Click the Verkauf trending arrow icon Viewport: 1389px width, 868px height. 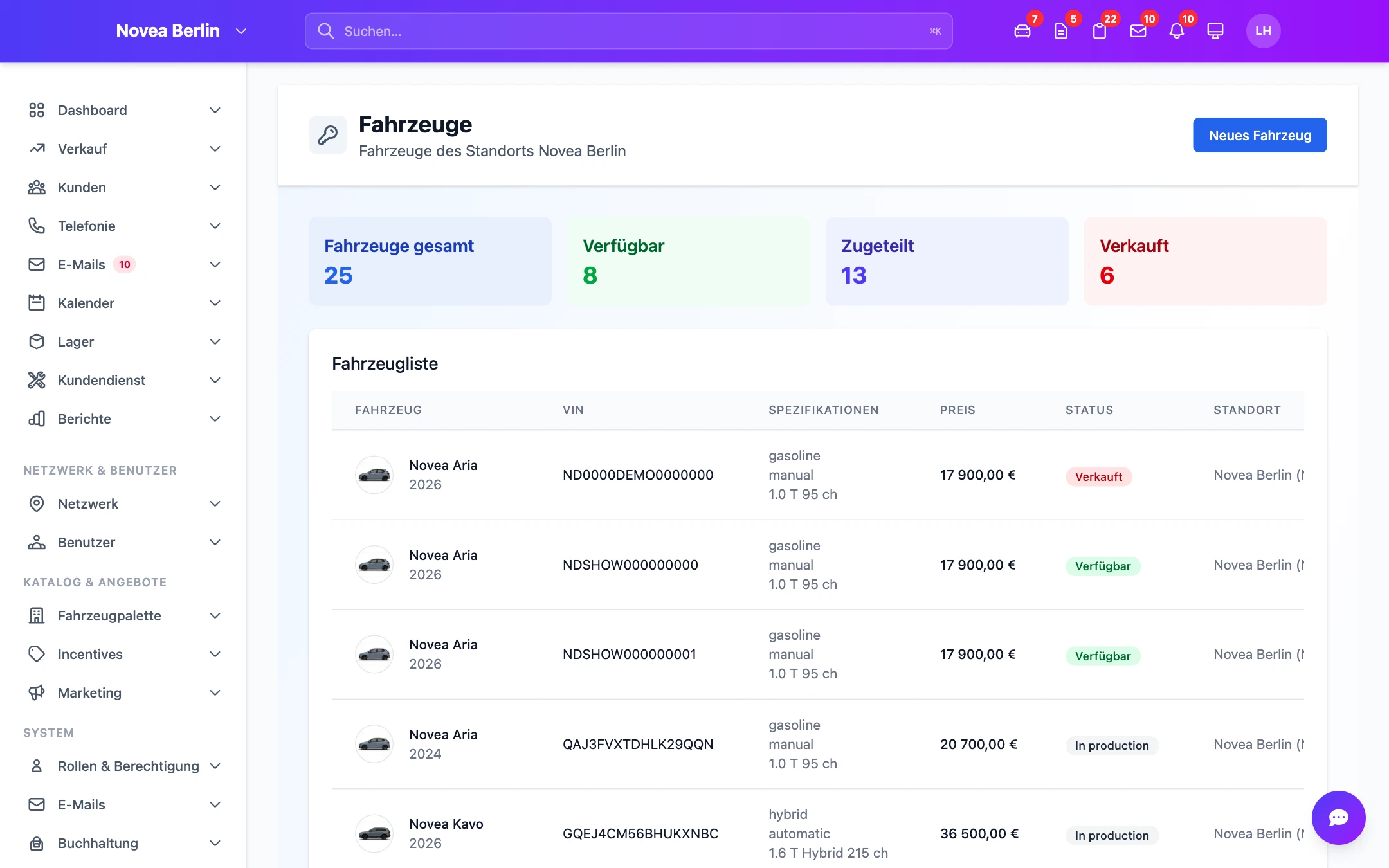pyautogui.click(x=37, y=149)
